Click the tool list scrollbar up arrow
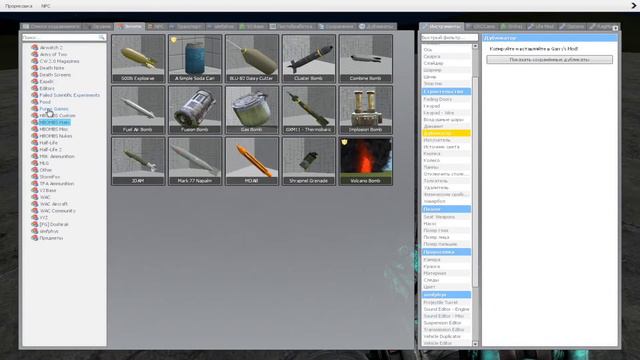The height and width of the screenshot is (360, 640). click(x=475, y=47)
